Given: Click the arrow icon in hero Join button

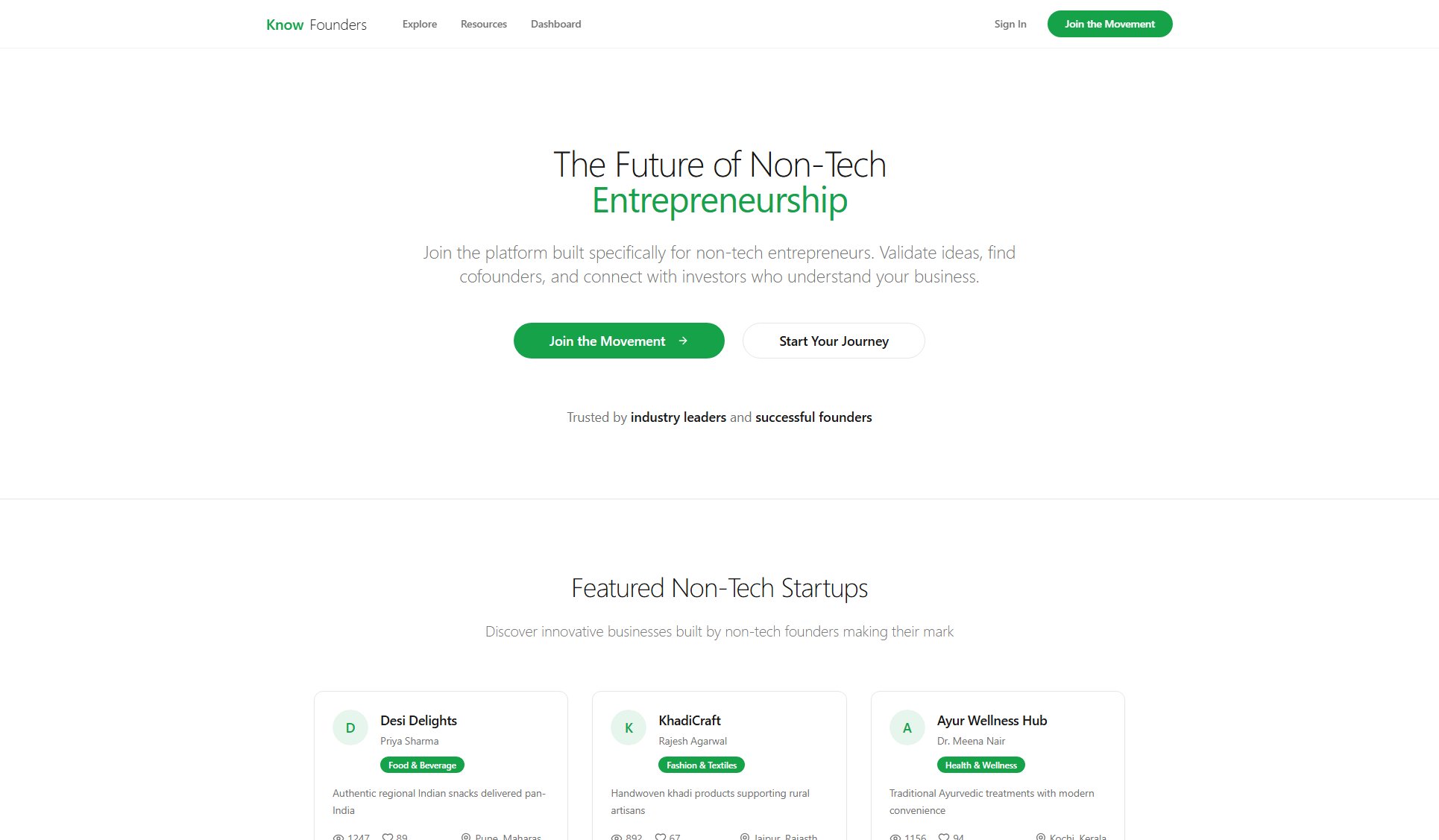Looking at the screenshot, I should [683, 341].
